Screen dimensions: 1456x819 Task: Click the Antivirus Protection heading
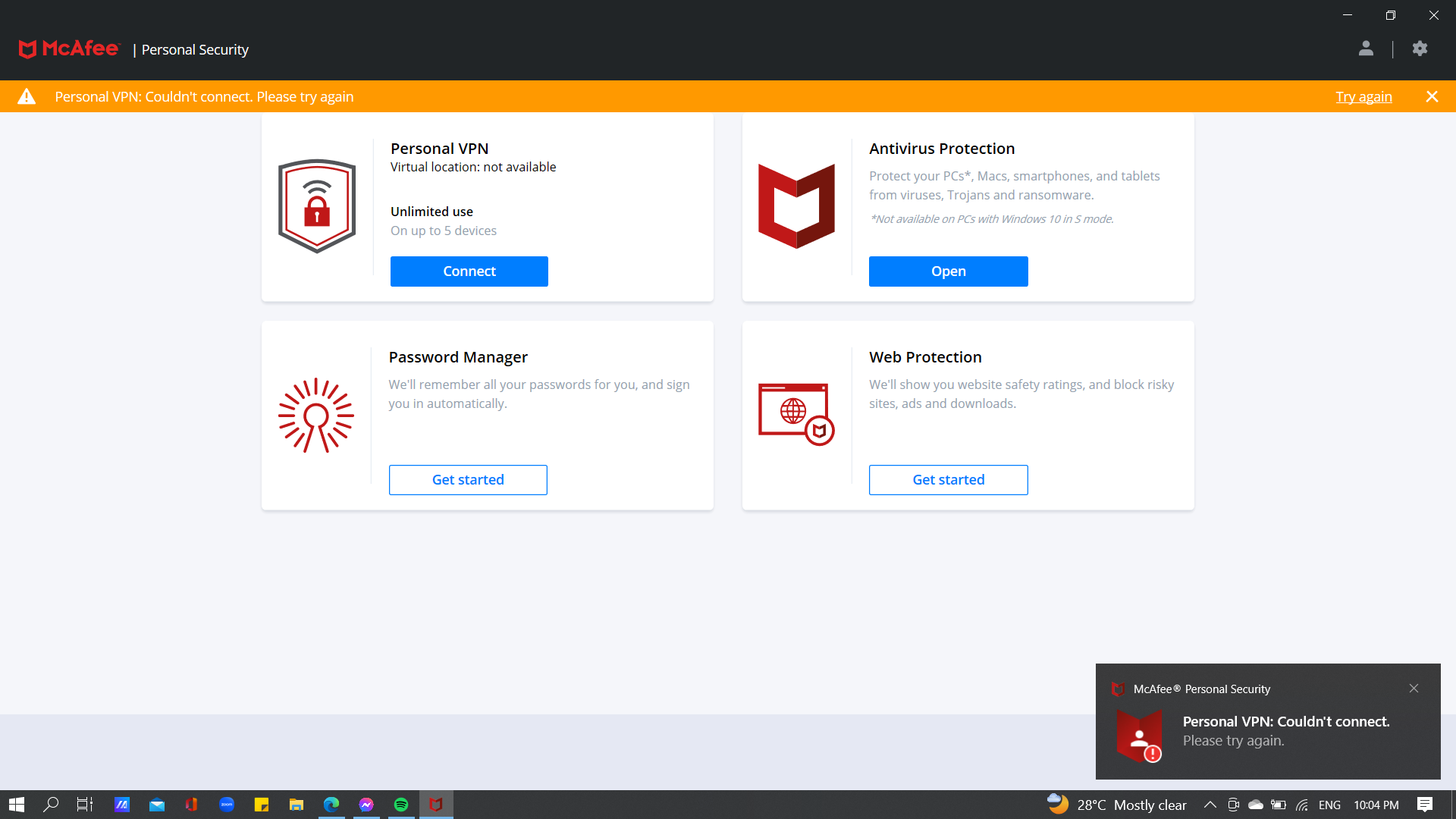942,149
